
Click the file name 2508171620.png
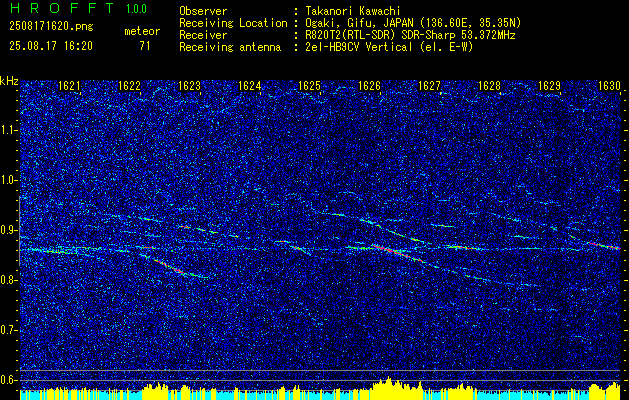pos(51,27)
